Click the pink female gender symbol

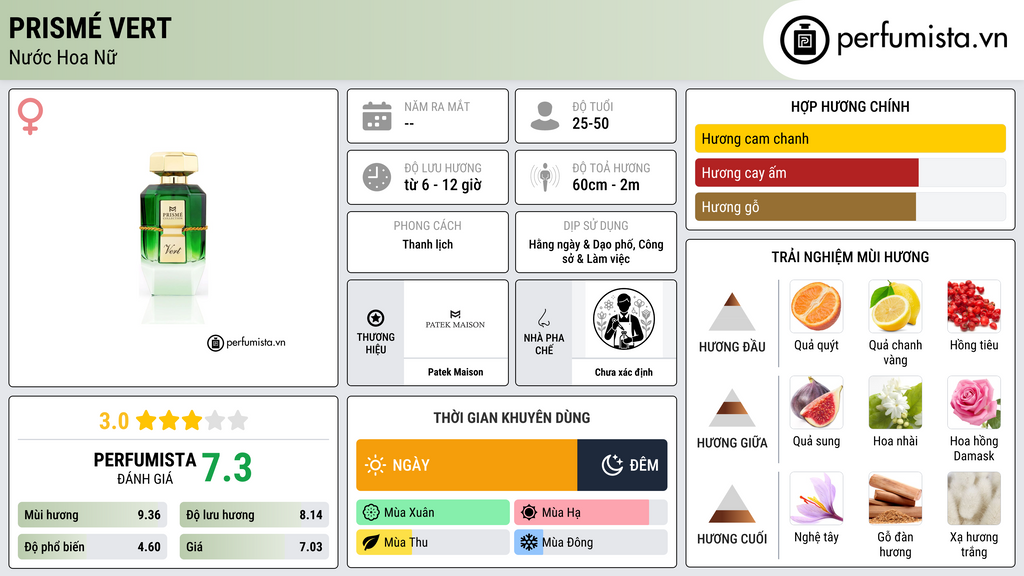[30, 116]
